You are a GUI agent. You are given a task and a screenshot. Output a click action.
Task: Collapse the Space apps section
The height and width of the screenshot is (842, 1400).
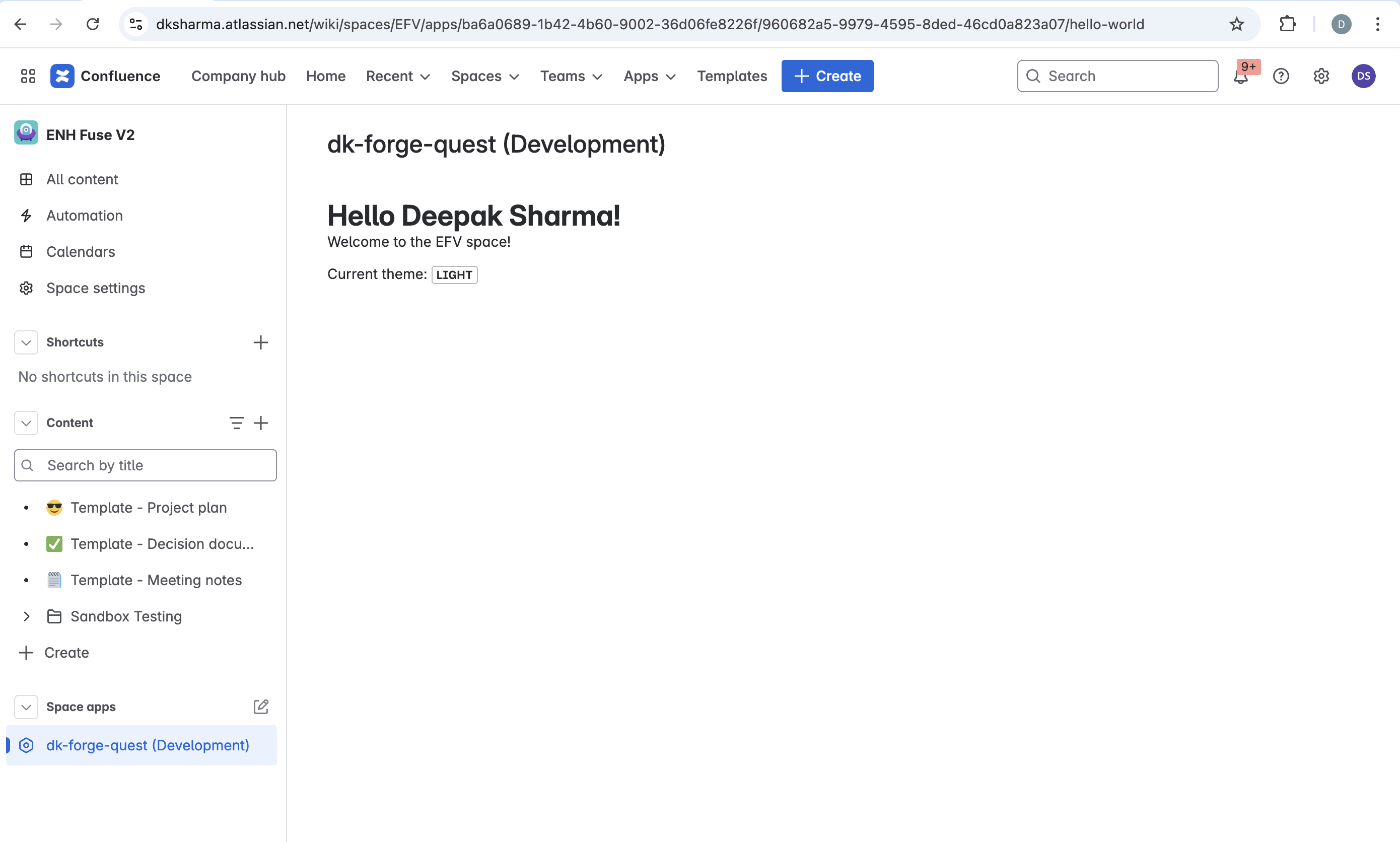pos(26,707)
